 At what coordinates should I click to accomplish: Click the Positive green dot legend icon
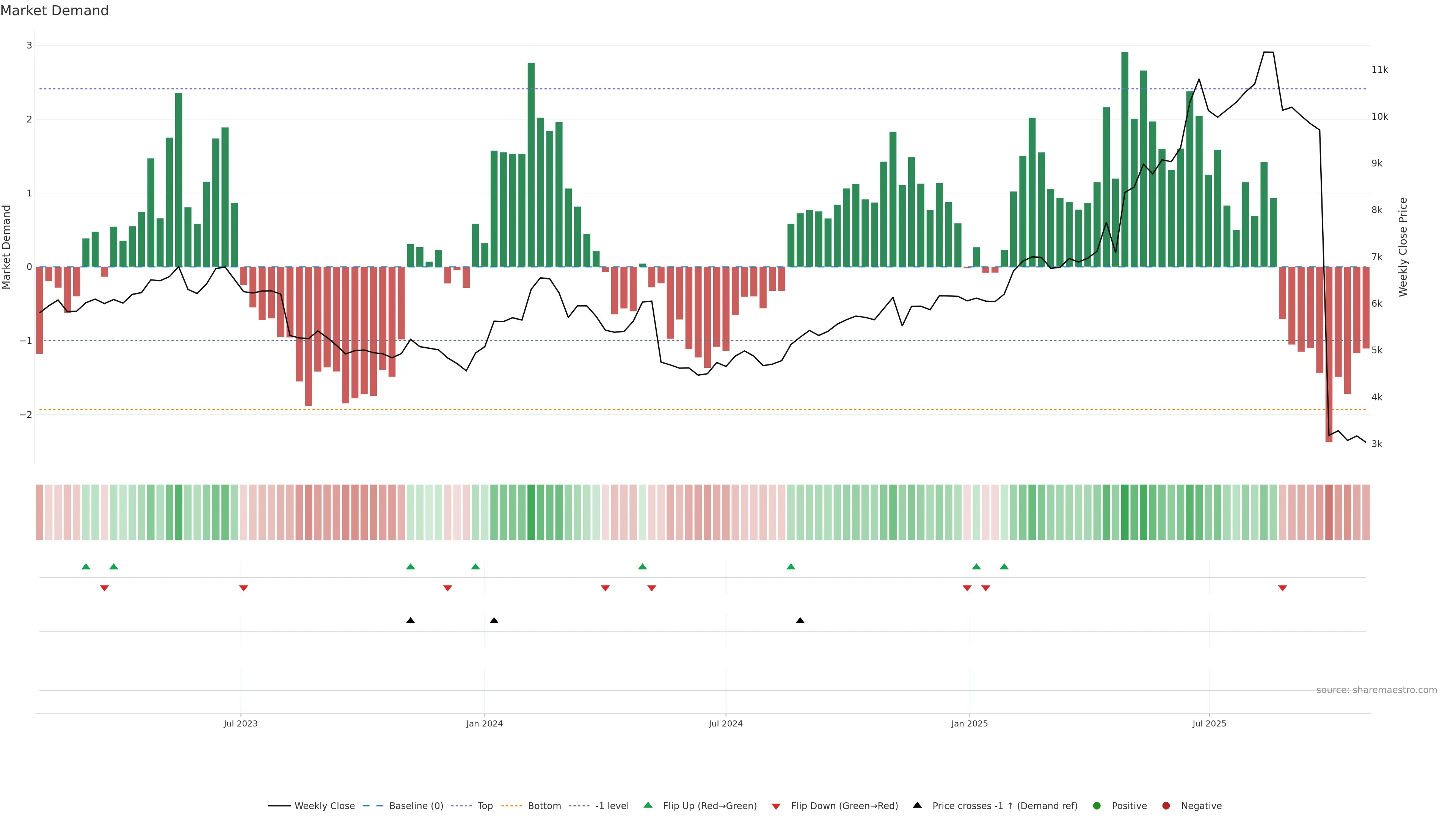pos(1097,806)
